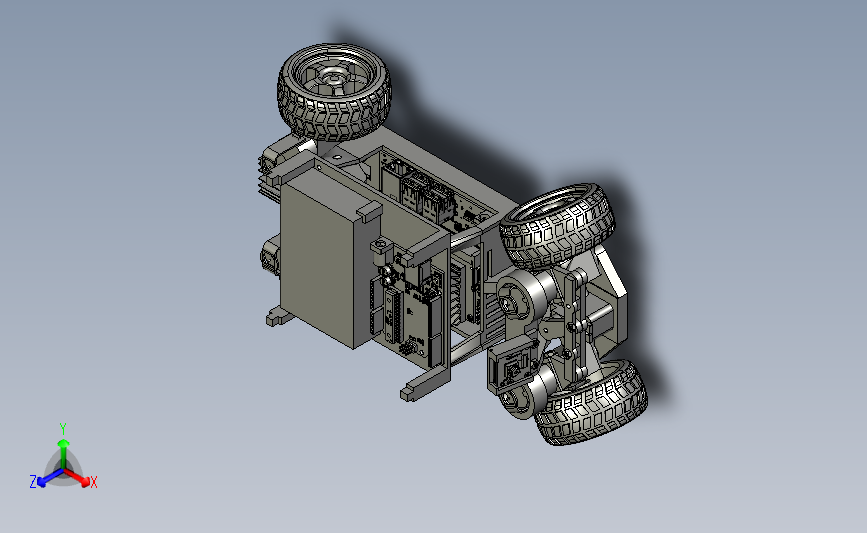Select the red X axis of the triad

[x=77, y=477]
